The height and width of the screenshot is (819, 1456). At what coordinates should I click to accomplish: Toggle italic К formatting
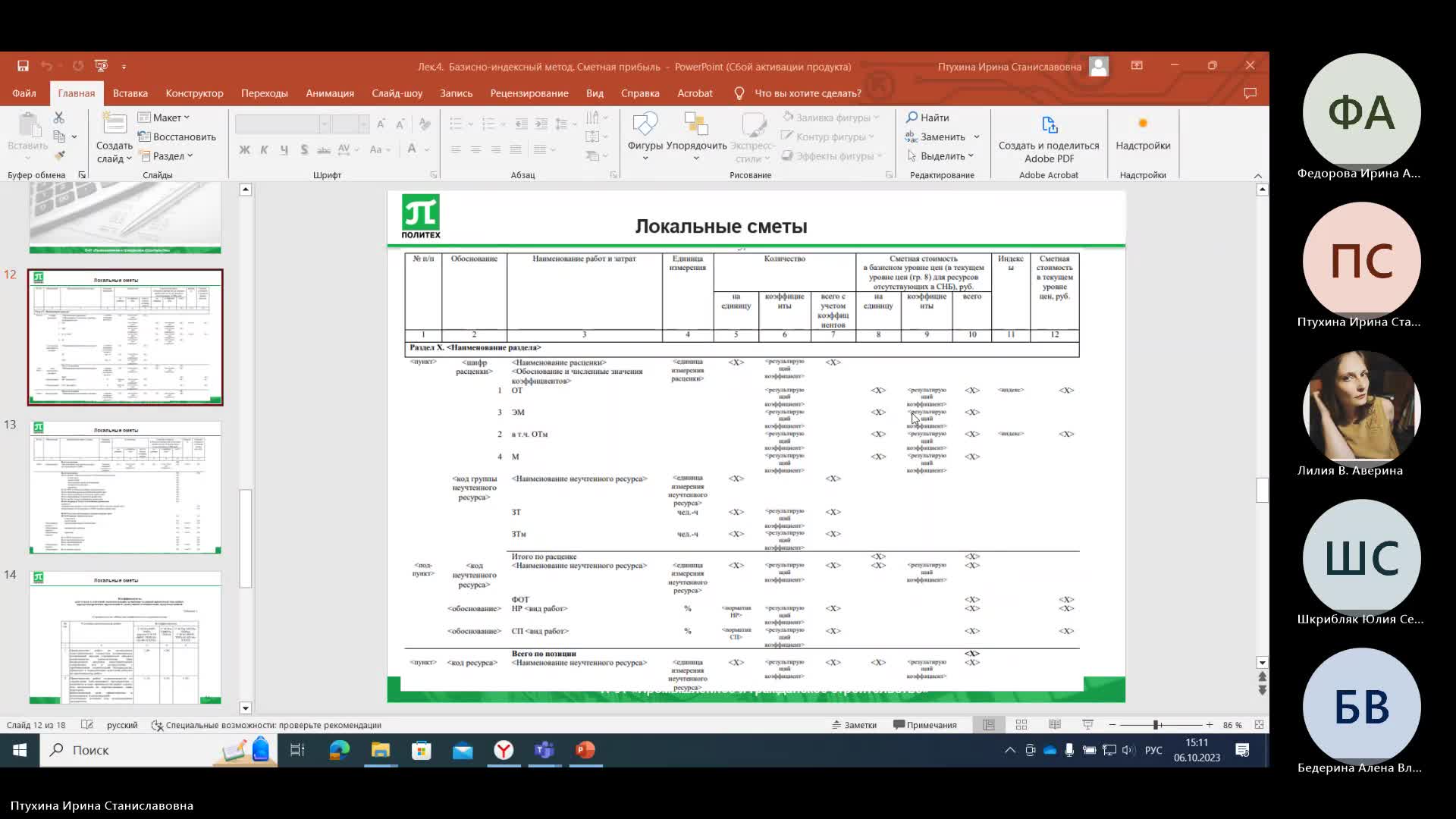click(x=264, y=149)
